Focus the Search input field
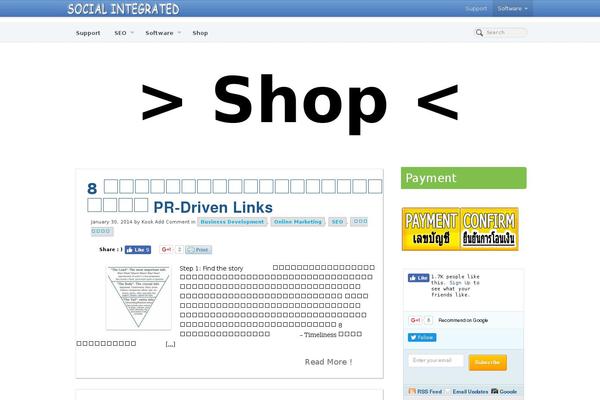This screenshot has height=400, width=600. 506,33
